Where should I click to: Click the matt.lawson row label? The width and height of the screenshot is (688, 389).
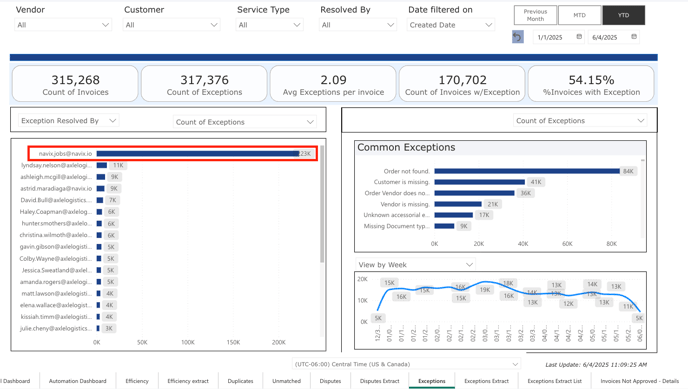click(57, 293)
